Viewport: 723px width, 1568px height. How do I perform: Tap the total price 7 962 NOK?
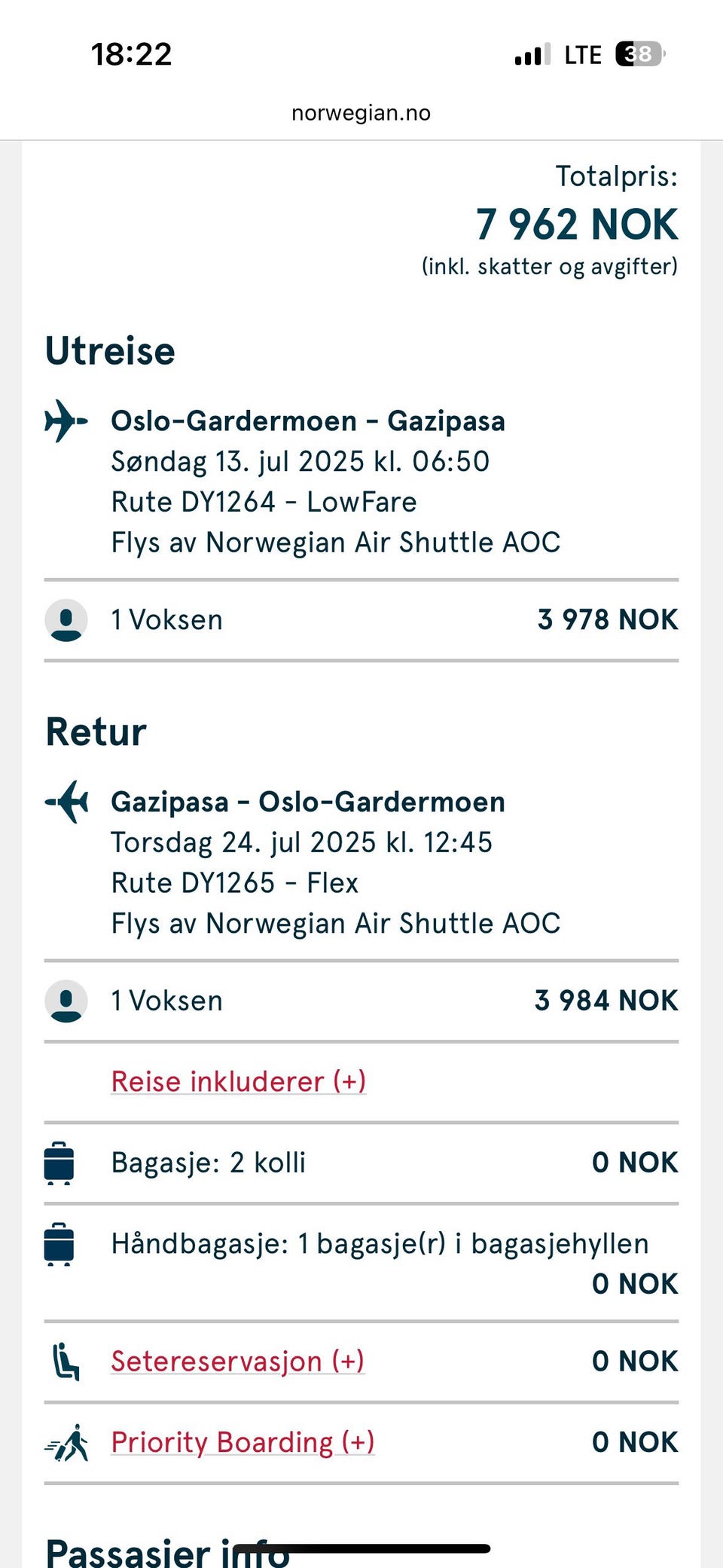577,225
